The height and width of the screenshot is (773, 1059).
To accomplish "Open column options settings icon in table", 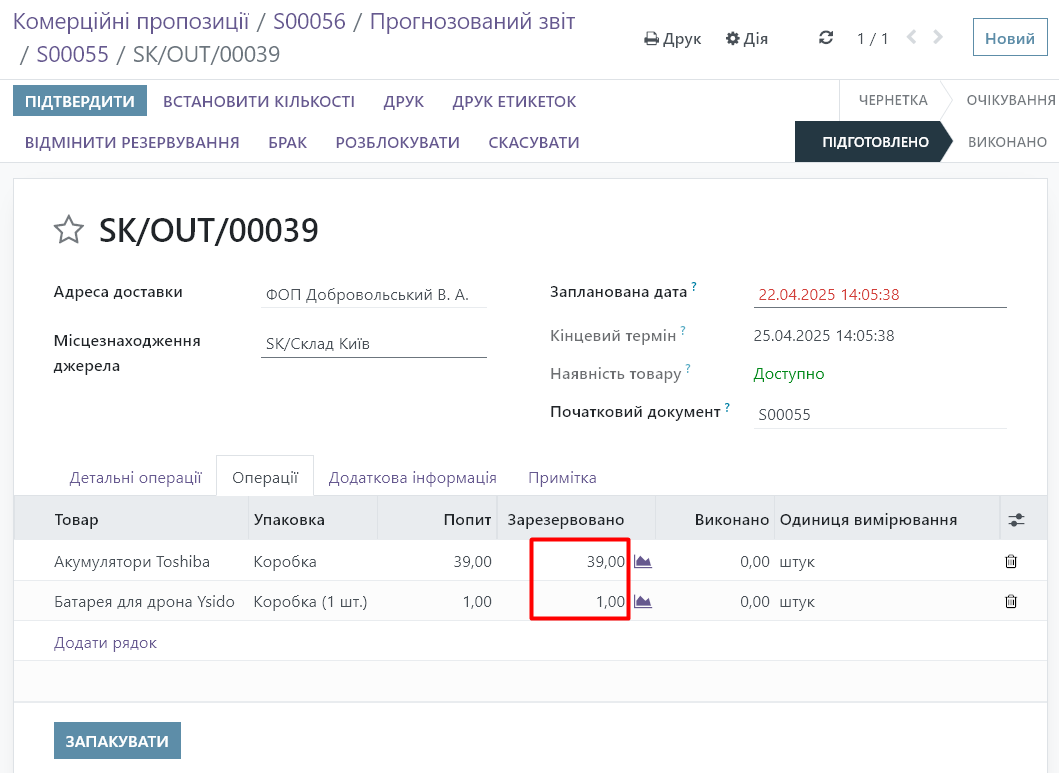I will pos(1016,520).
